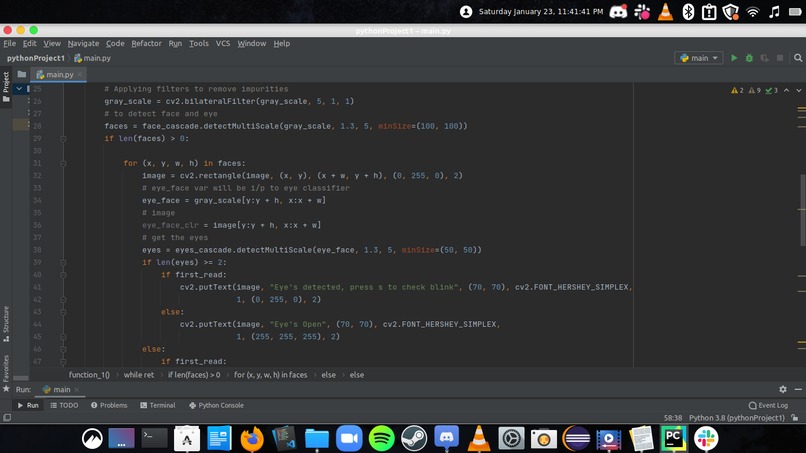Switch to the Terminal tool tab
The height and width of the screenshot is (453, 806).
[x=157, y=405]
